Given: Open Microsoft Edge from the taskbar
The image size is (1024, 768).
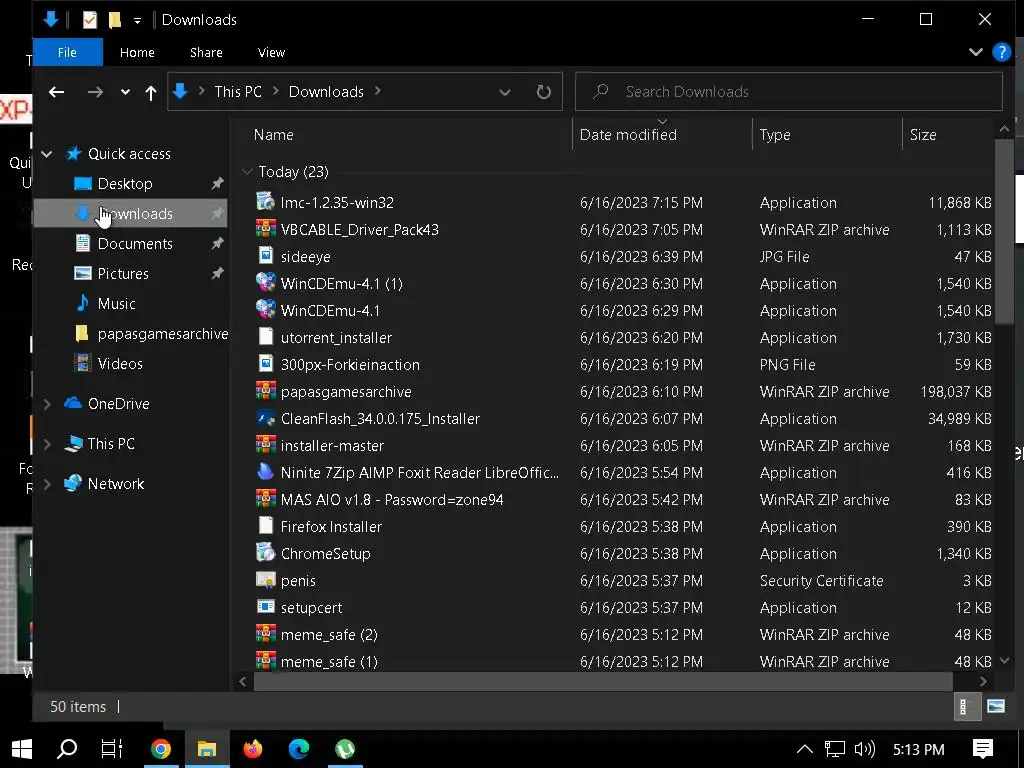Looking at the screenshot, I should point(298,748).
